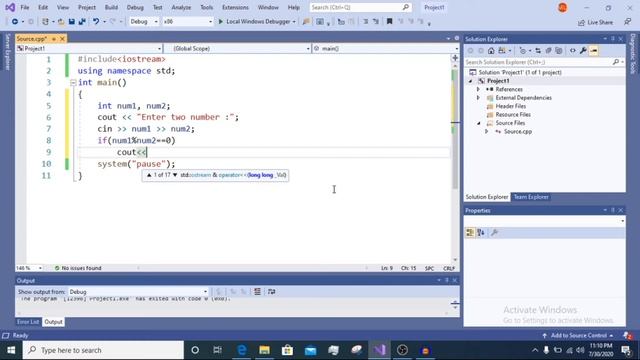Click the Task View taskbar icon
640x360 pixels.
218,350
